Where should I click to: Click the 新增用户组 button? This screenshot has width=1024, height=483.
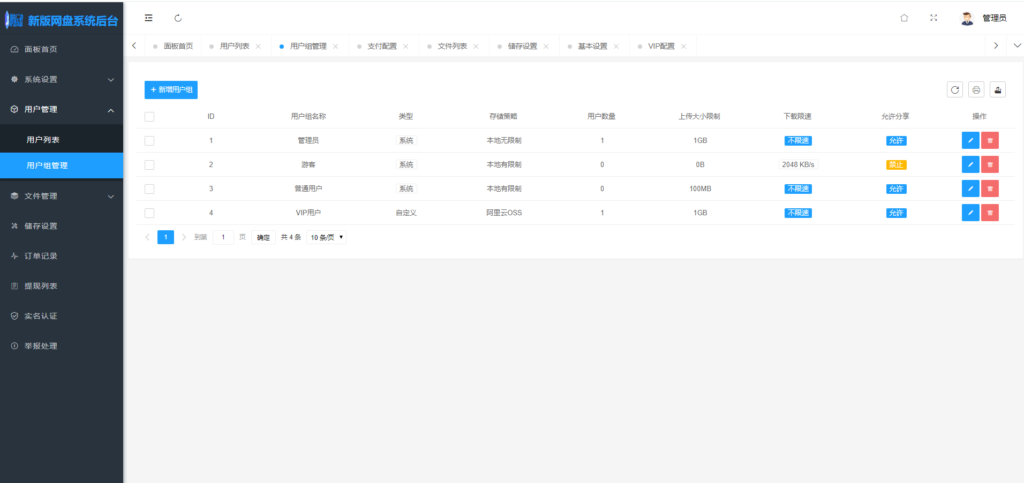pos(171,90)
